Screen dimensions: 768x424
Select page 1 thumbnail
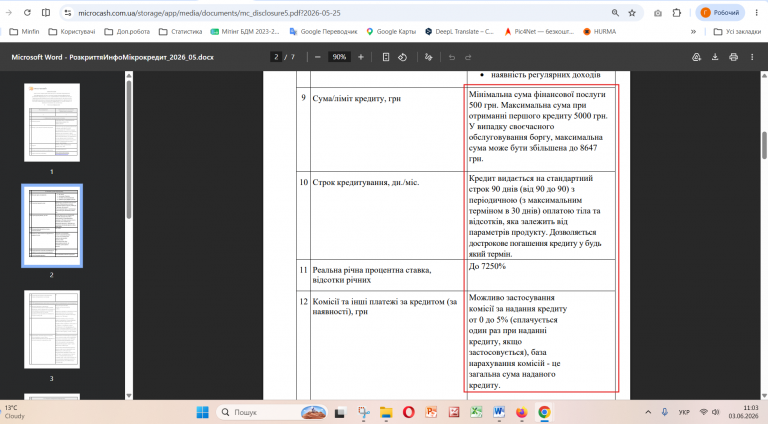[x=52, y=122]
